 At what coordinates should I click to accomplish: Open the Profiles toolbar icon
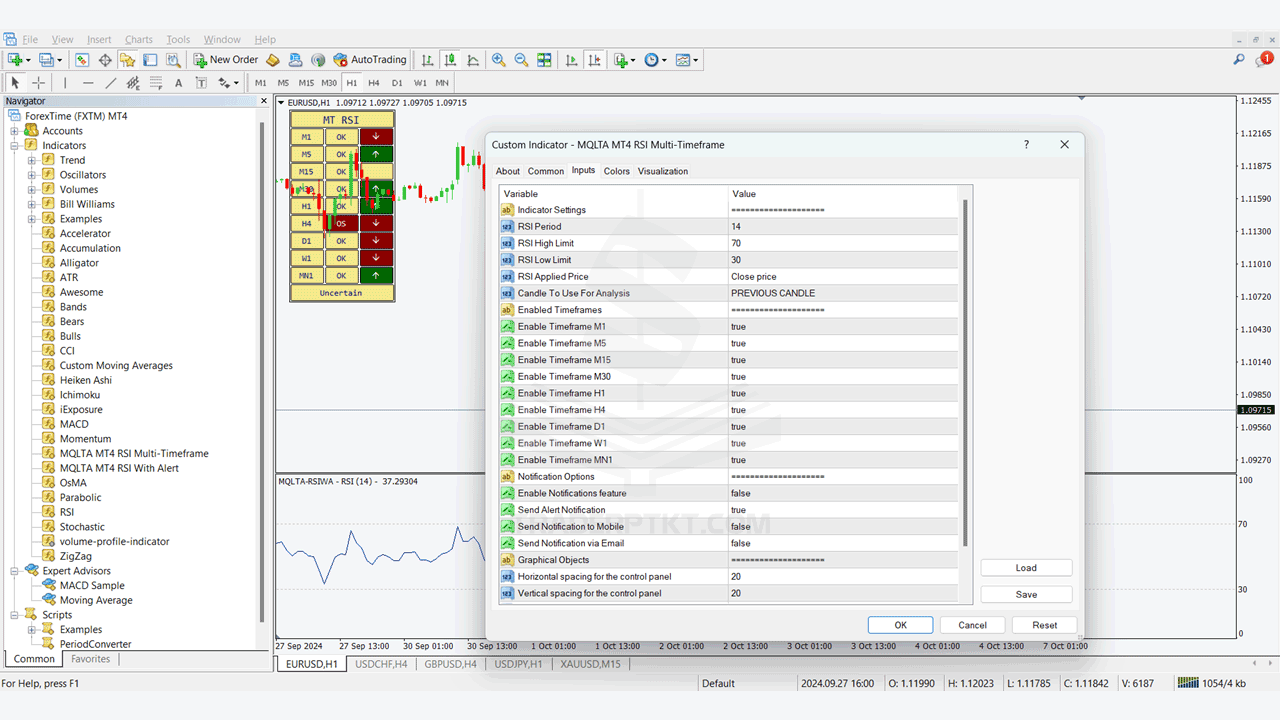pyautogui.click(x=46, y=60)
